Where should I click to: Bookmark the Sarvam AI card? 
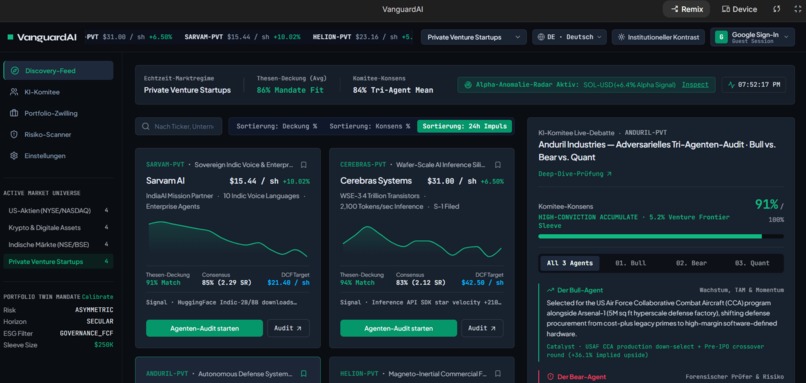point(304,165)
